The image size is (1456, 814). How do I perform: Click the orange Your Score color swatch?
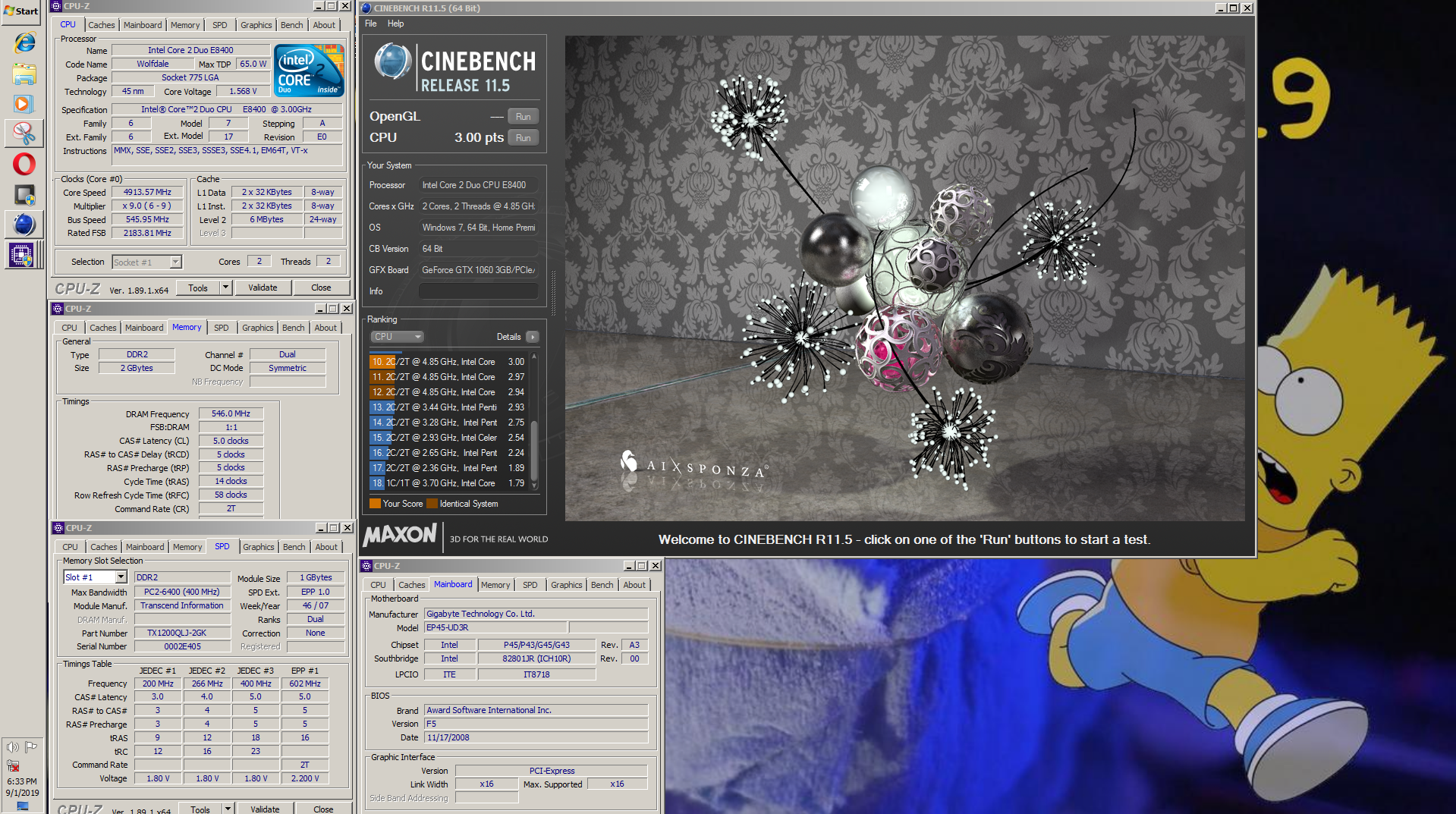tap(375, 504)
